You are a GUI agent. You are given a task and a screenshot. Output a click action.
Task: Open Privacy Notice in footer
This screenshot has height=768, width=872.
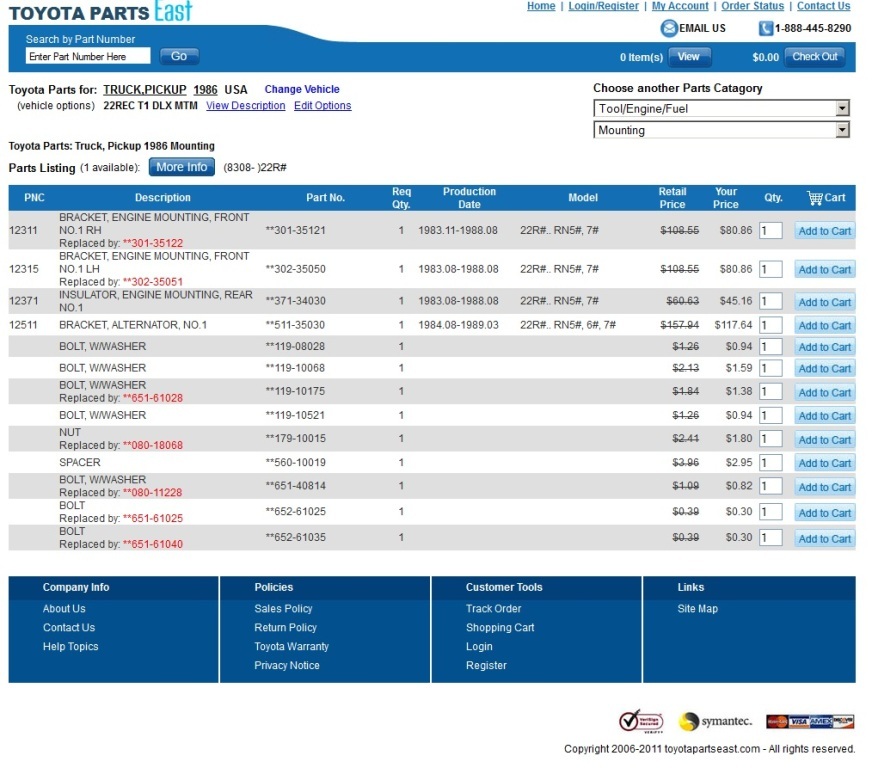pyautogui.click(x=287, y=665)
